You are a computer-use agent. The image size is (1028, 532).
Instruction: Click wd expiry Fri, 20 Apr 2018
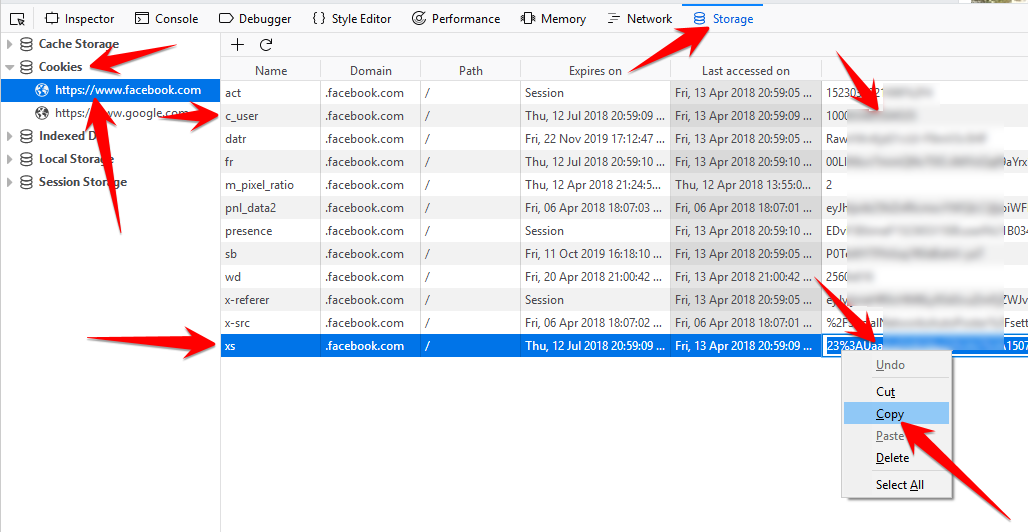[595, 277]
